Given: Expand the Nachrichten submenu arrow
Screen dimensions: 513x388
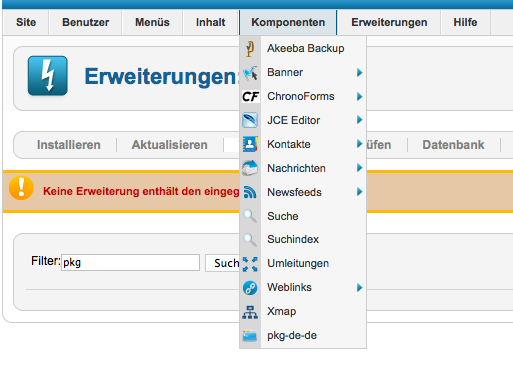Looking at the screenshot, I should tap(359, 168).
